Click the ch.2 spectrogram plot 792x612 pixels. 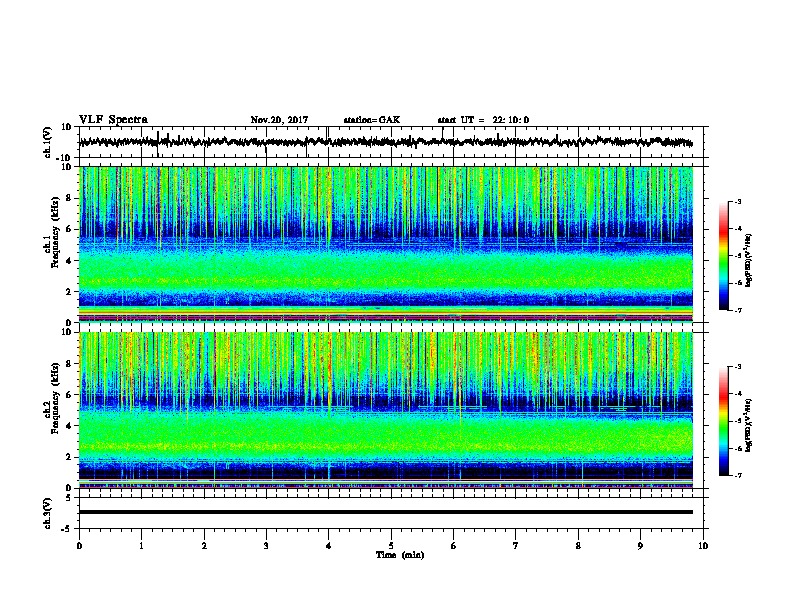[386, 410]
